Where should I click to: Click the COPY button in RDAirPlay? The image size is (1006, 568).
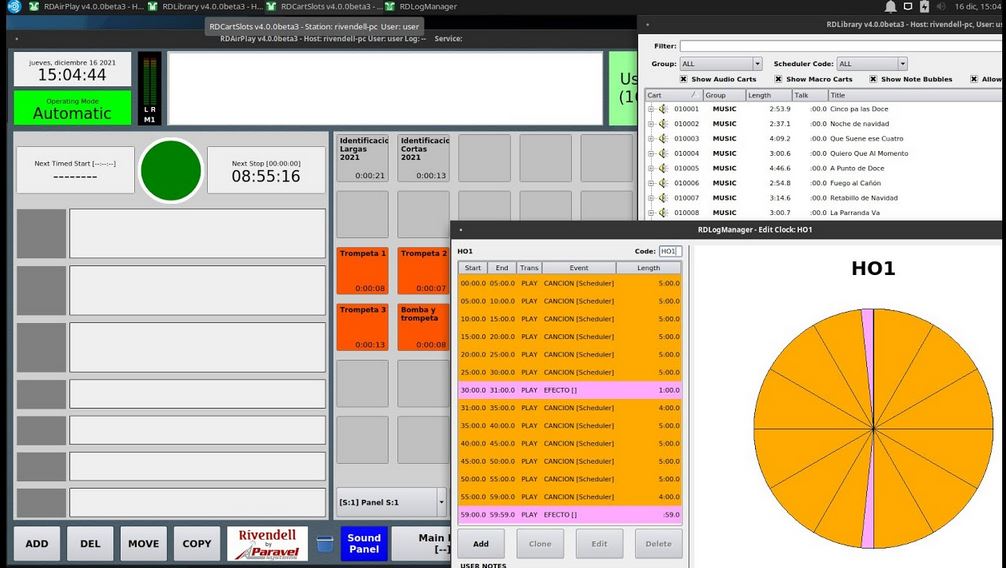coord(196,544)
